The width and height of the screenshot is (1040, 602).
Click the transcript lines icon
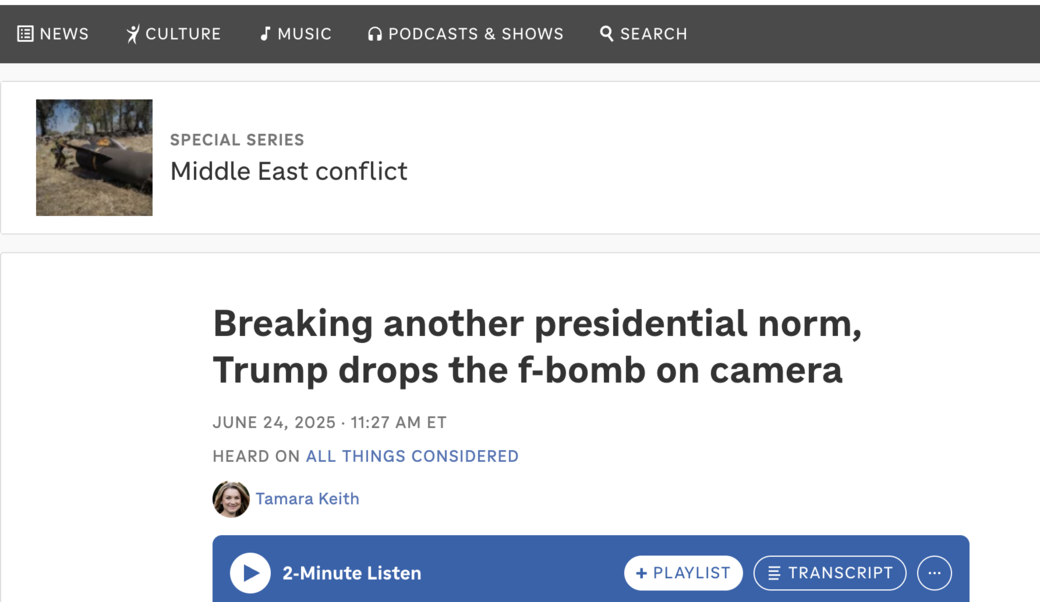(773, 573)
